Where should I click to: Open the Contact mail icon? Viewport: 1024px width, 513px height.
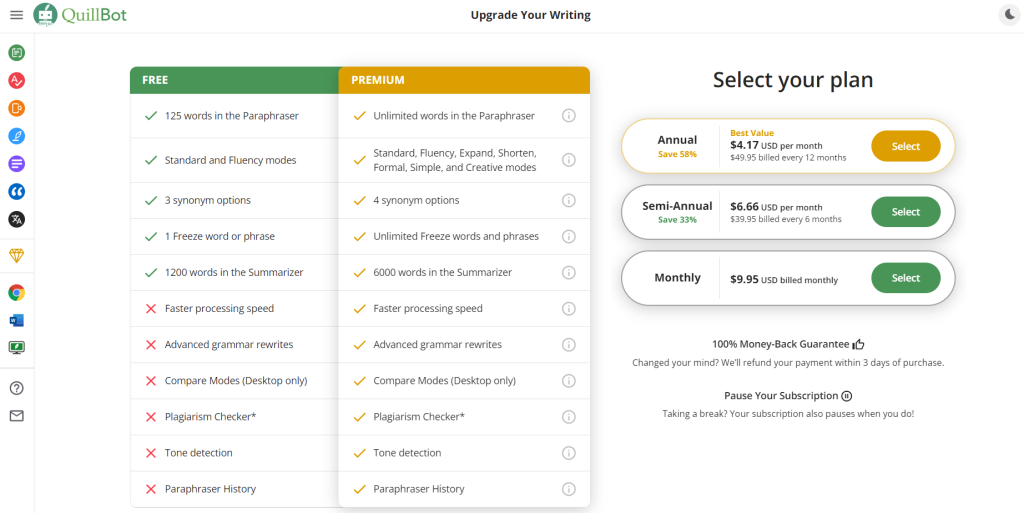pos(16,416)
